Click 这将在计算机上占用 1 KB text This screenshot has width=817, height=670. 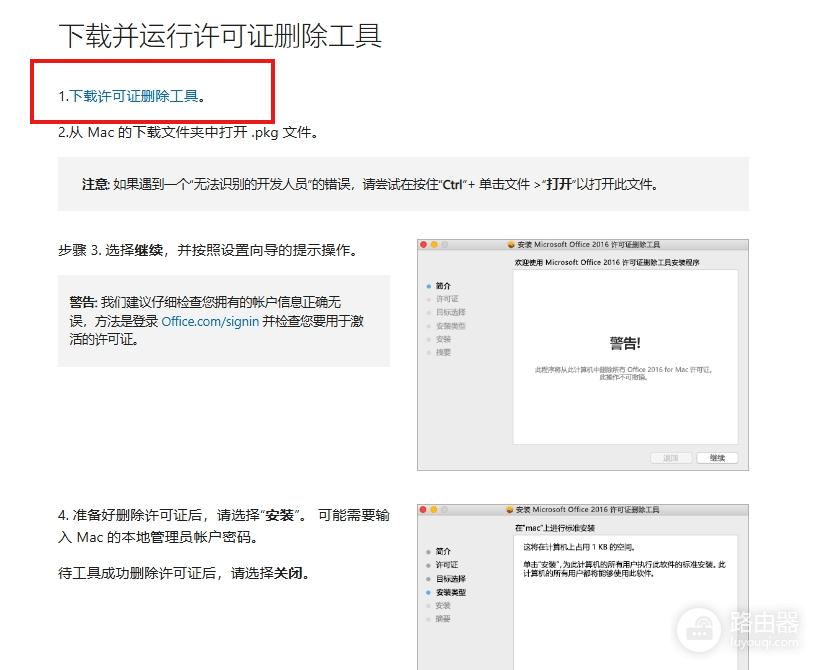[x=579, y=547]
